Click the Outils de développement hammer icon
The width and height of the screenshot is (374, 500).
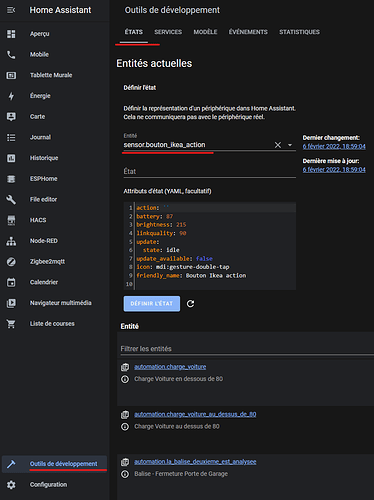point(11,464)
